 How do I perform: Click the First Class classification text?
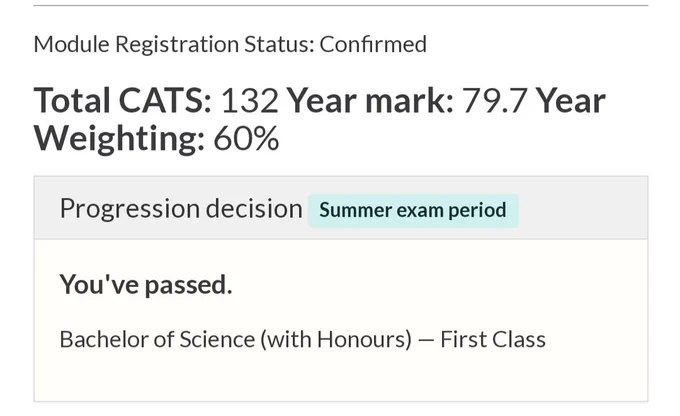pyautogui.click(x=493, y=339)
